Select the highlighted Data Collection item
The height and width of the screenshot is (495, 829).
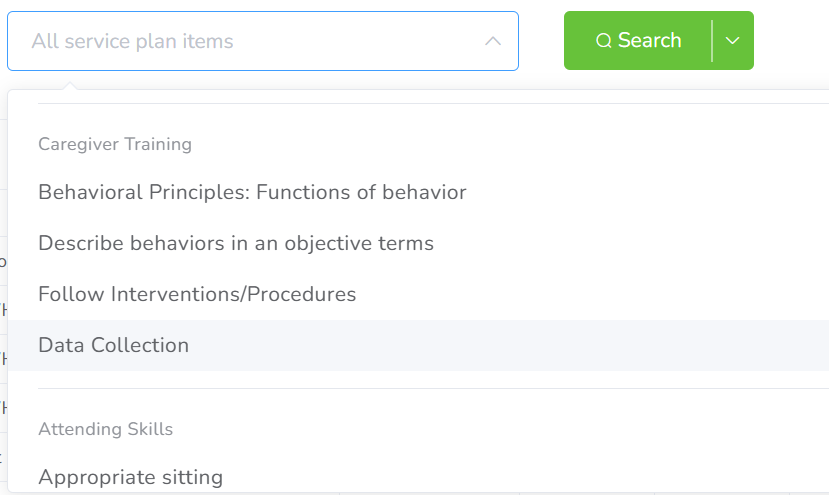(113, 345)
